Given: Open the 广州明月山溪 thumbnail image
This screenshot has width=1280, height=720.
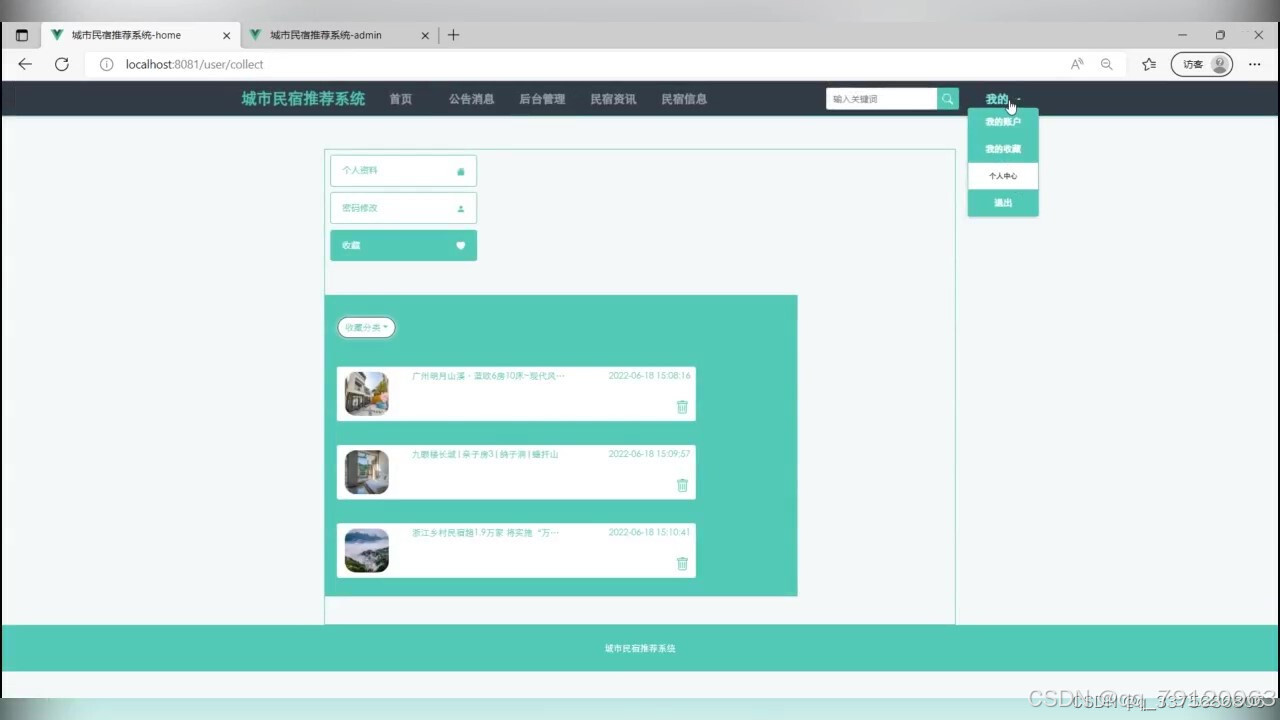Looking at the screenshot, I should (367, 394).
